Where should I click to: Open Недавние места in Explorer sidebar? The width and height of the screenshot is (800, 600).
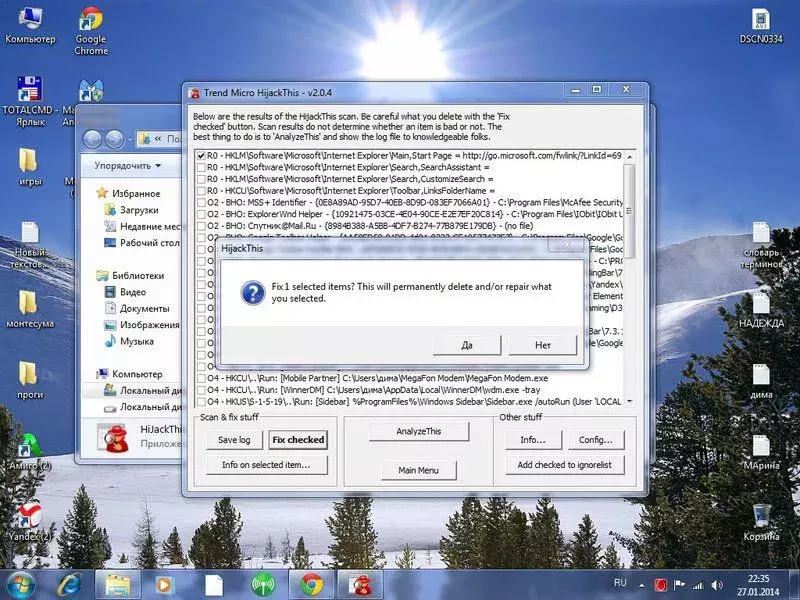(142, 226)
